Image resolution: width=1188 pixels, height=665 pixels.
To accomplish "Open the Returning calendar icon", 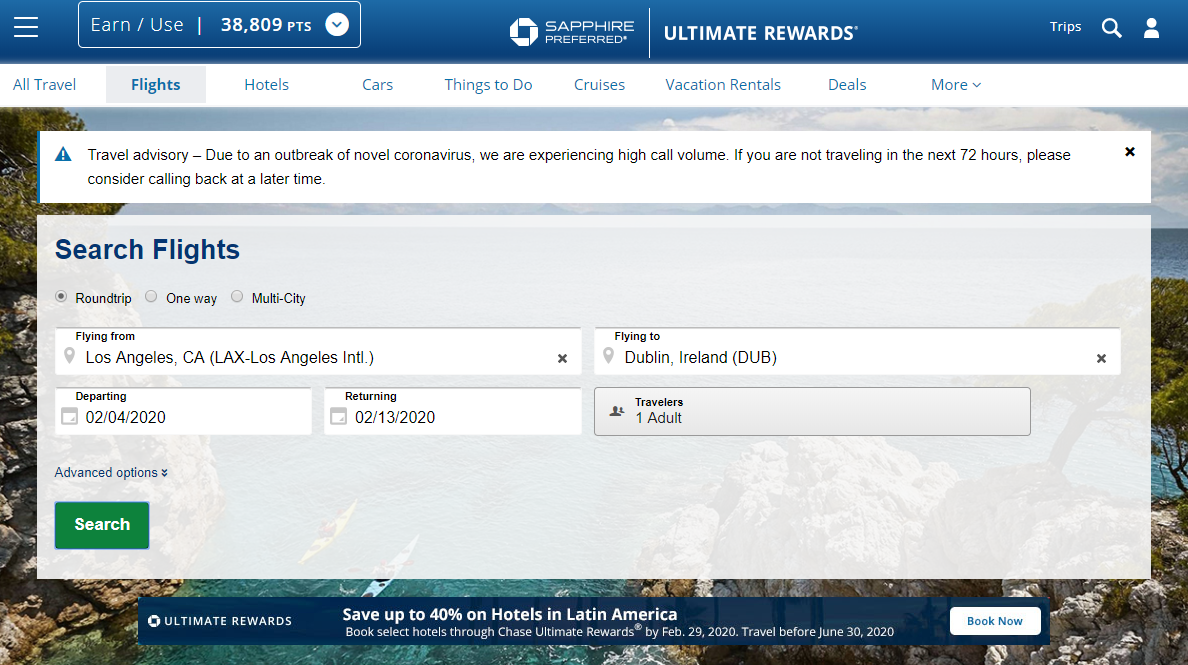I will click(x=339, y=417).
